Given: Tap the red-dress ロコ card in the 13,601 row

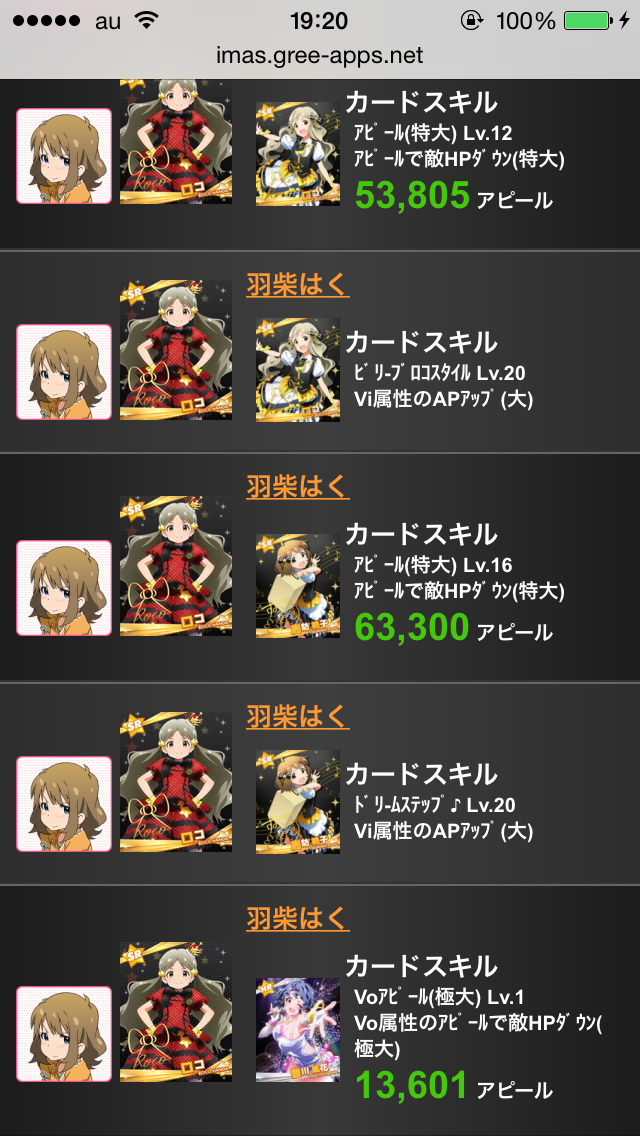Looking at the screenshot, I should [176, 1012].
